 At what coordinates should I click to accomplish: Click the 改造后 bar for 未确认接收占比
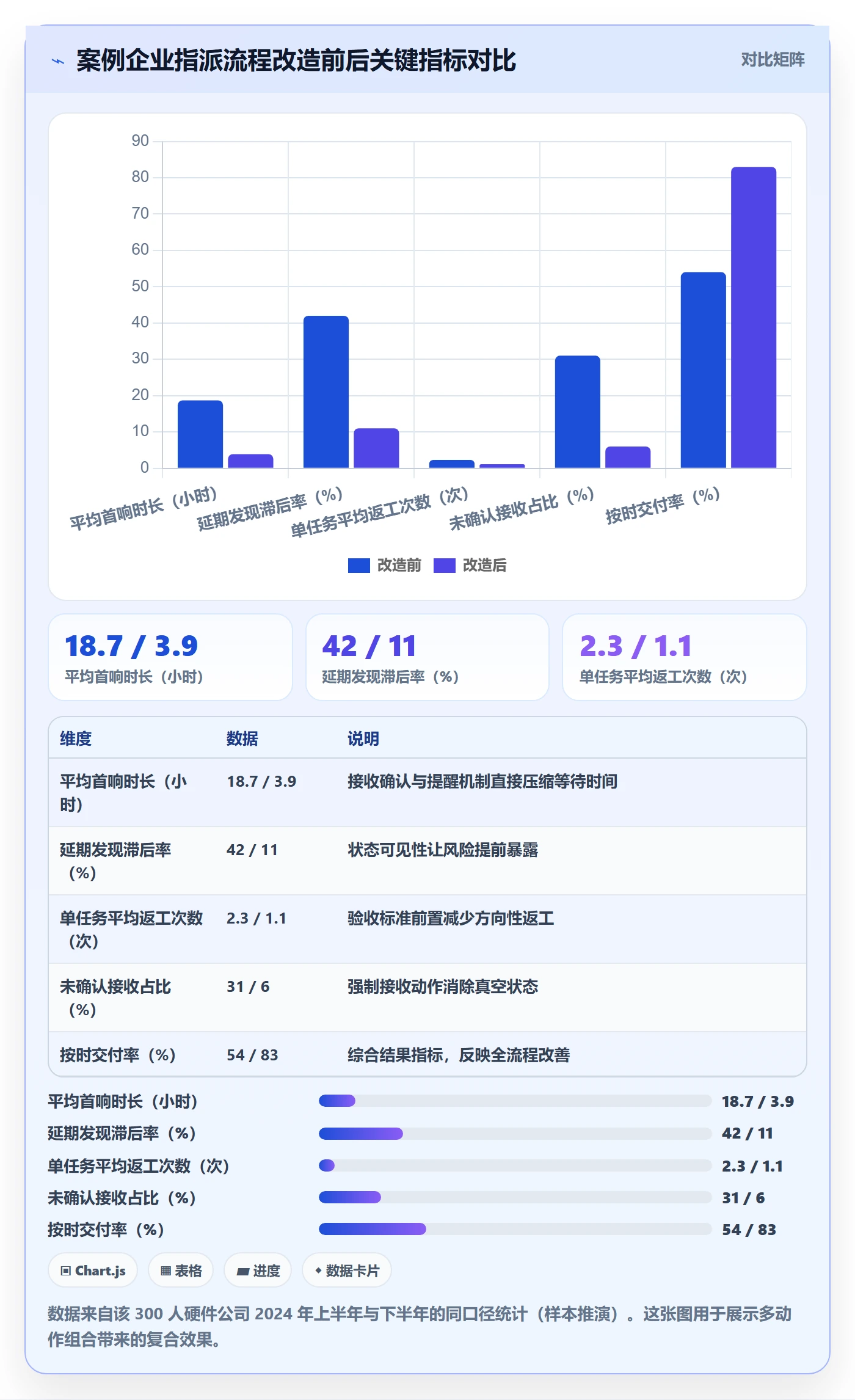[x=628, y=458]
